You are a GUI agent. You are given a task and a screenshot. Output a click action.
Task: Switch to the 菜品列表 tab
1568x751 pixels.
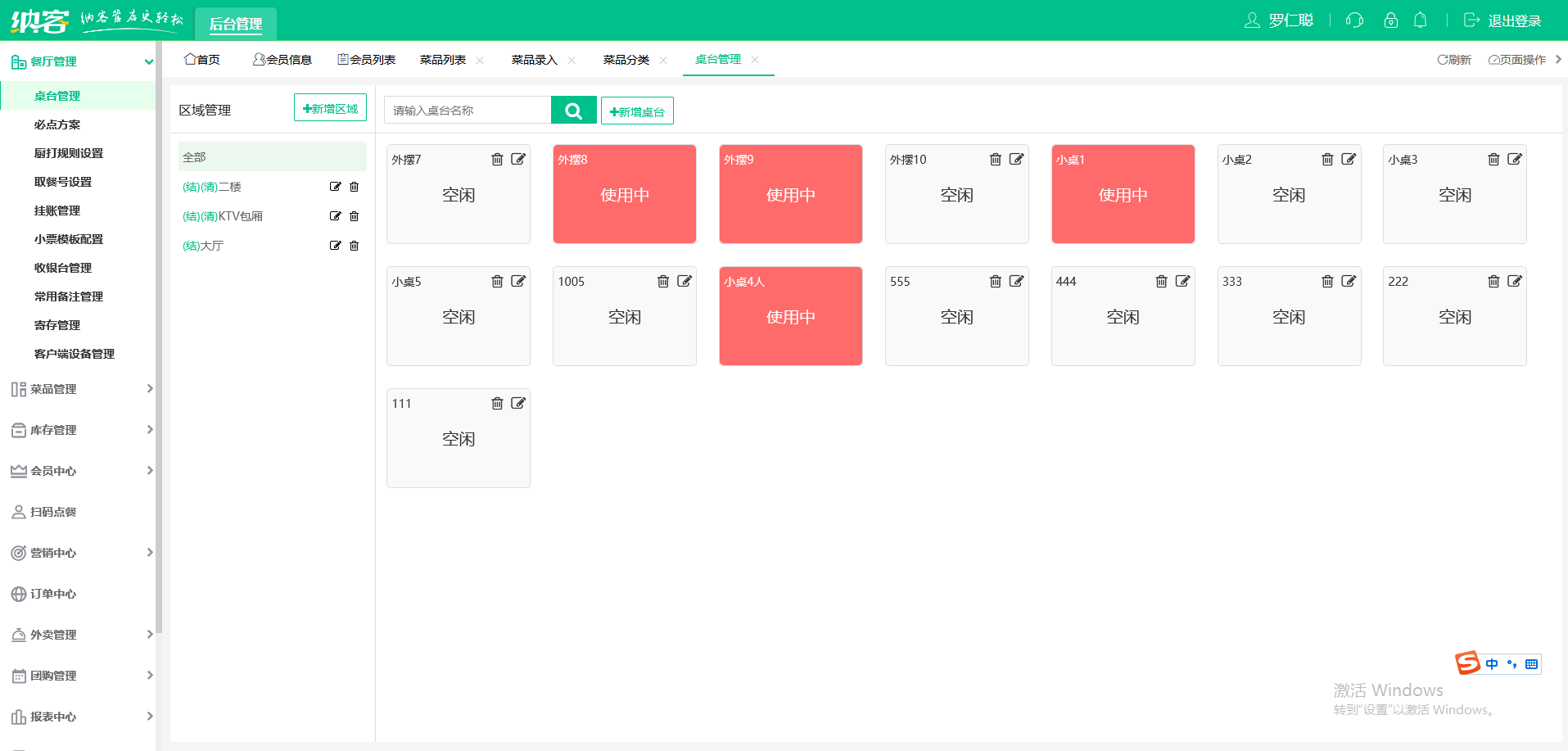[443, 60]
